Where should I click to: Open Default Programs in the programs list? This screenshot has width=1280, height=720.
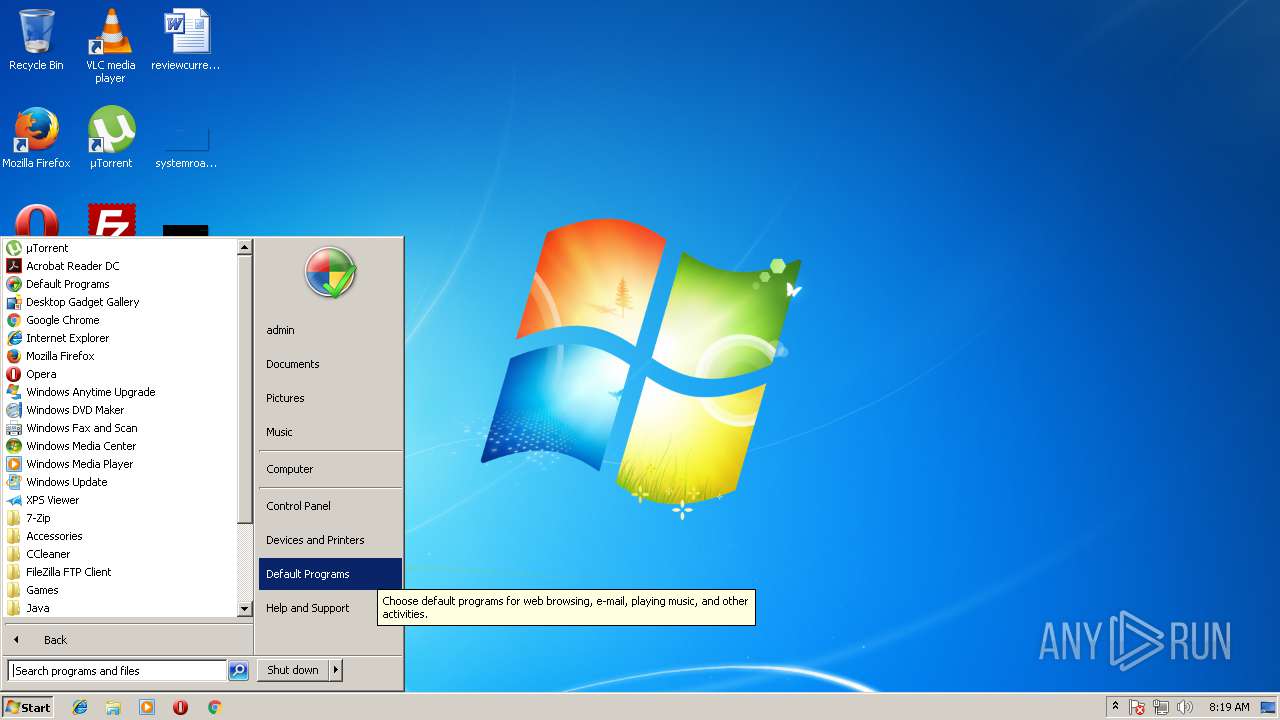121,284
